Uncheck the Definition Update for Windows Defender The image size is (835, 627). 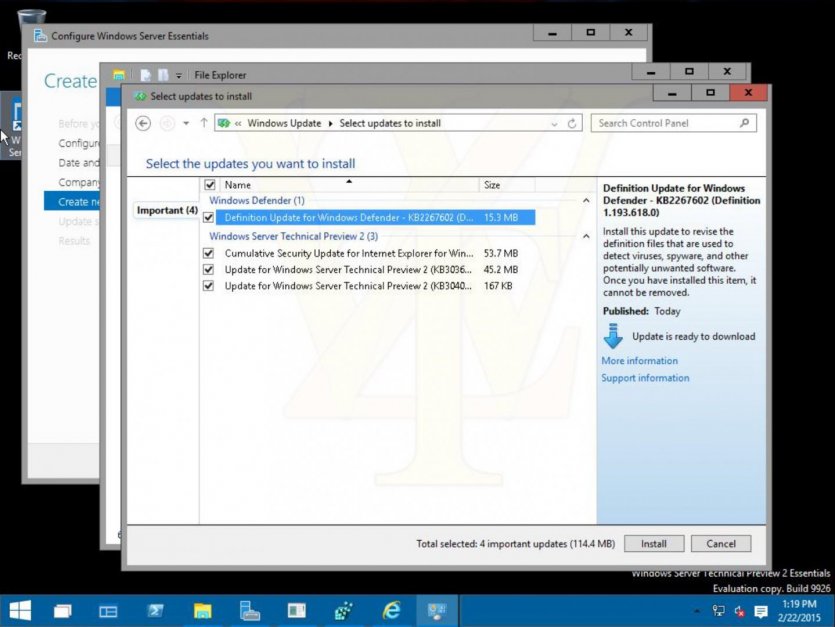209,217
